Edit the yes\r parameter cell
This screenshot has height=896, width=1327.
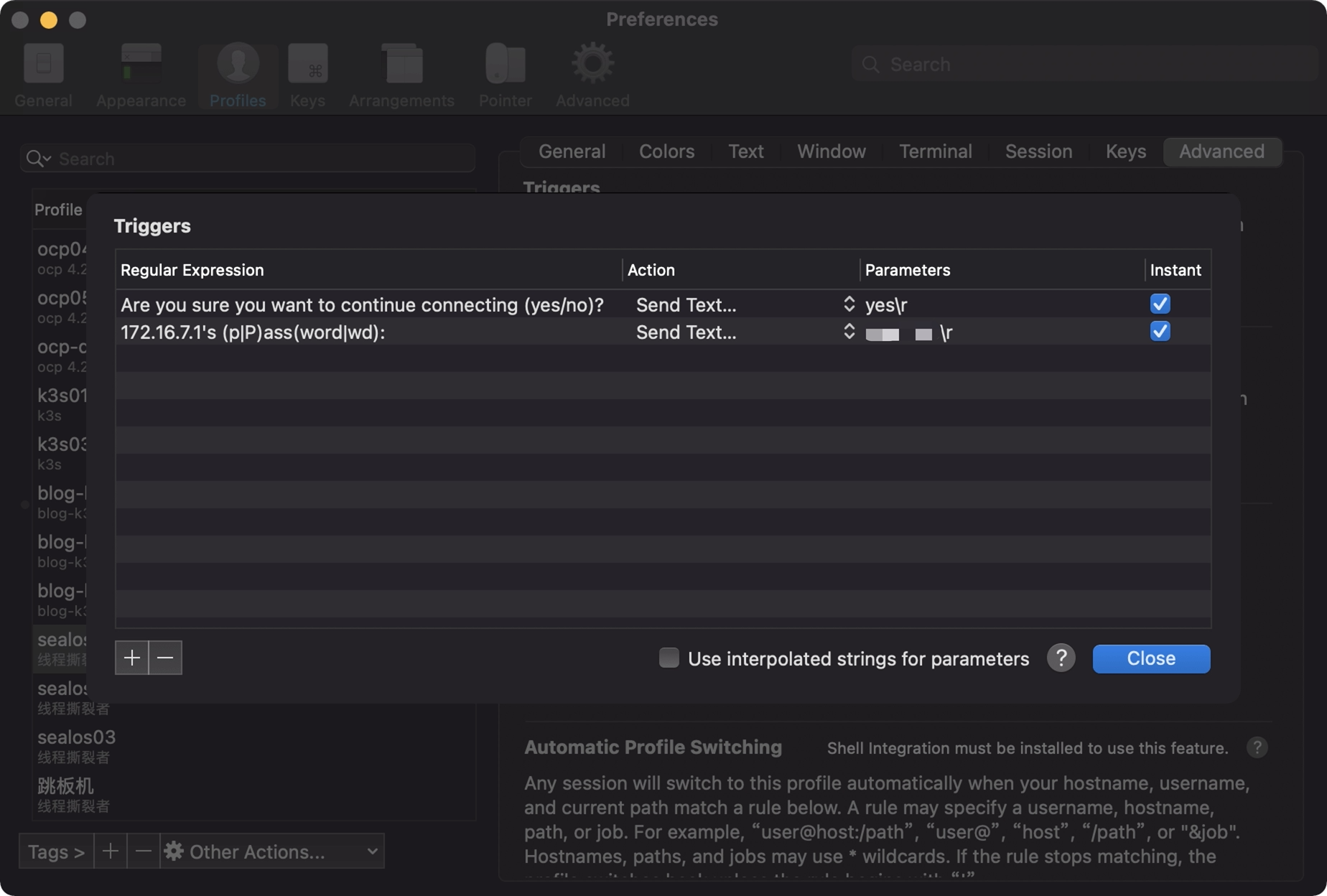point(1002,305)
